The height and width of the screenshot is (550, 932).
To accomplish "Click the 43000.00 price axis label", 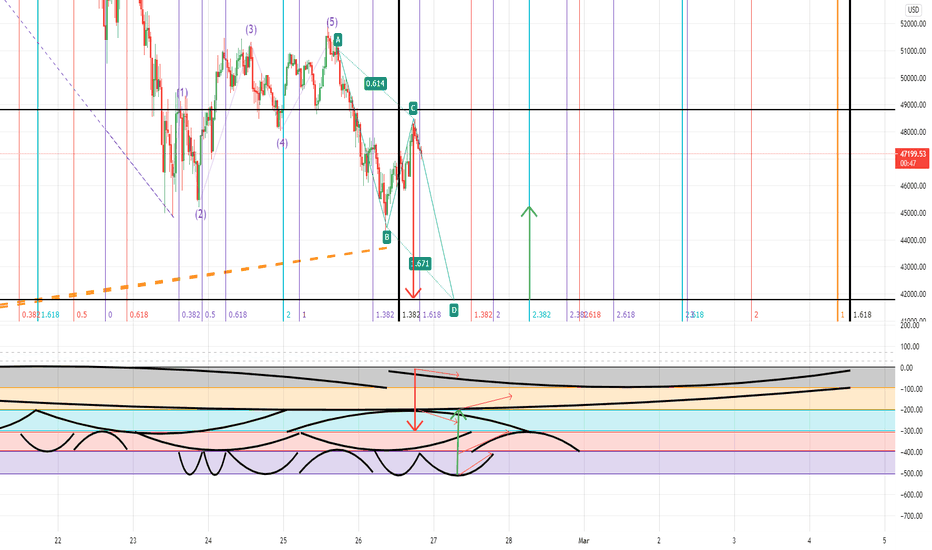I will coord(913,268).
